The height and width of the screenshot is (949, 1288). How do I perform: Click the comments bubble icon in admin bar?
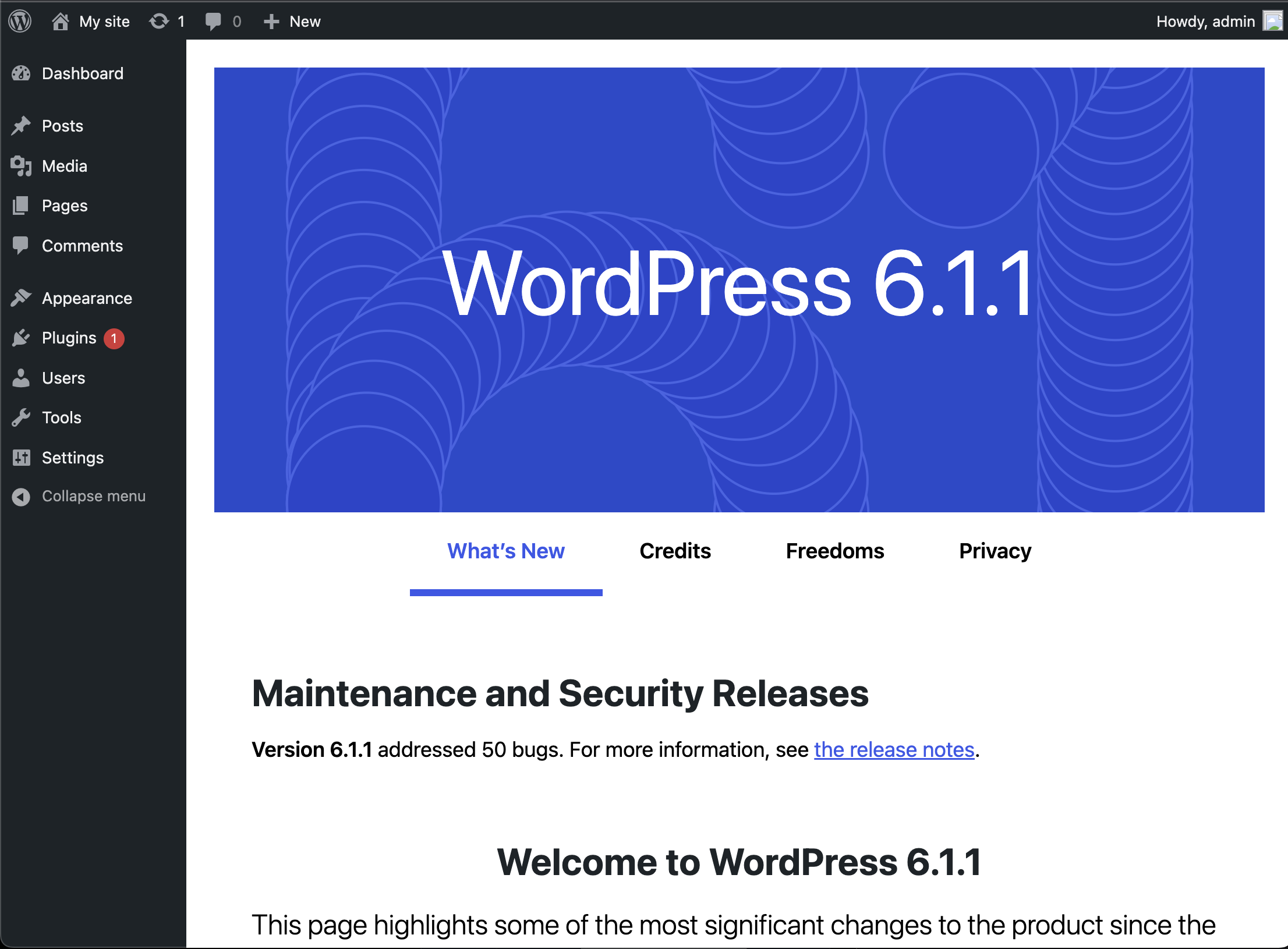[x=213, y=21]
